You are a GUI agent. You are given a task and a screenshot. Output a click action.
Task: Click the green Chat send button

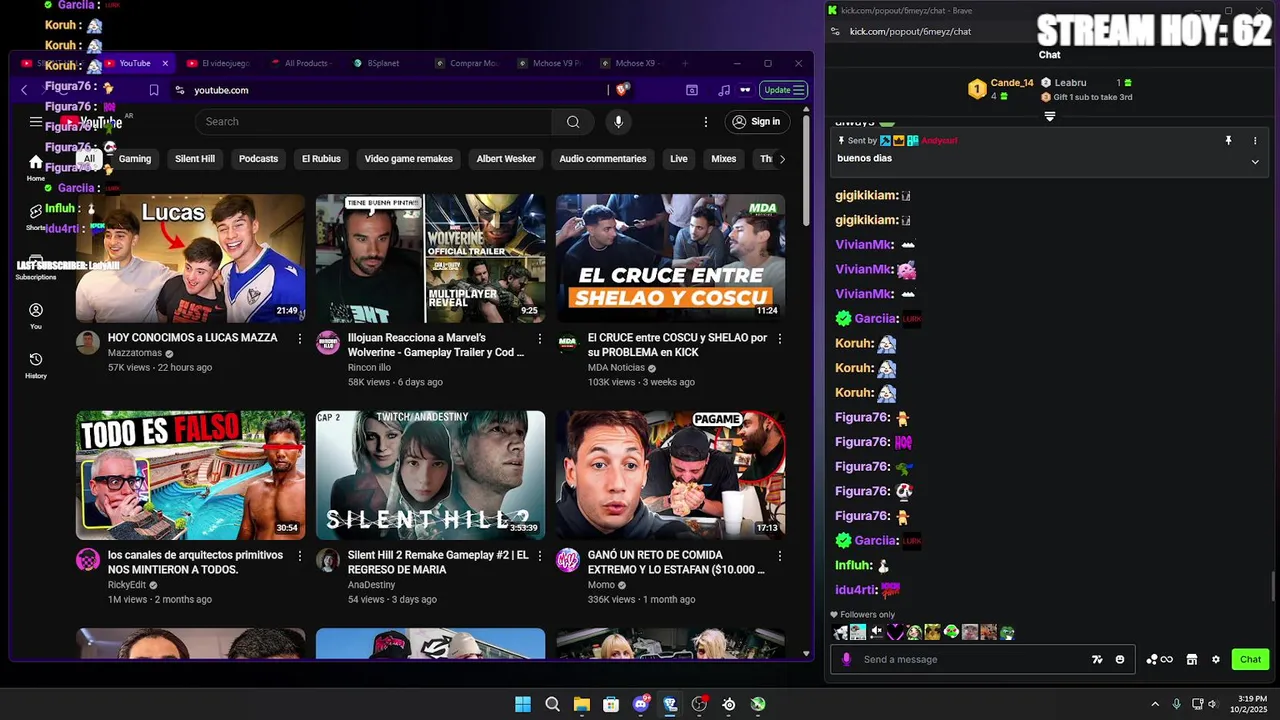[x=1250, y=660]
